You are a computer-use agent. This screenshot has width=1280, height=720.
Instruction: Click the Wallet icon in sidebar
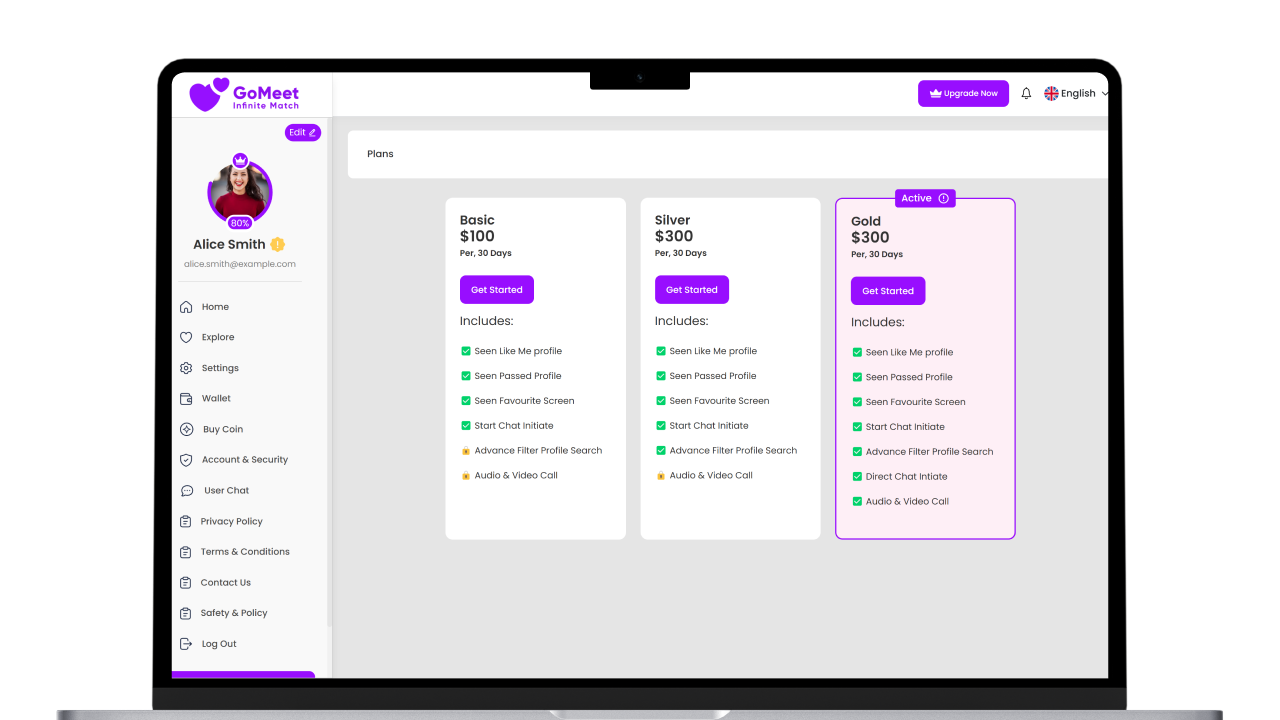[186, 398]
